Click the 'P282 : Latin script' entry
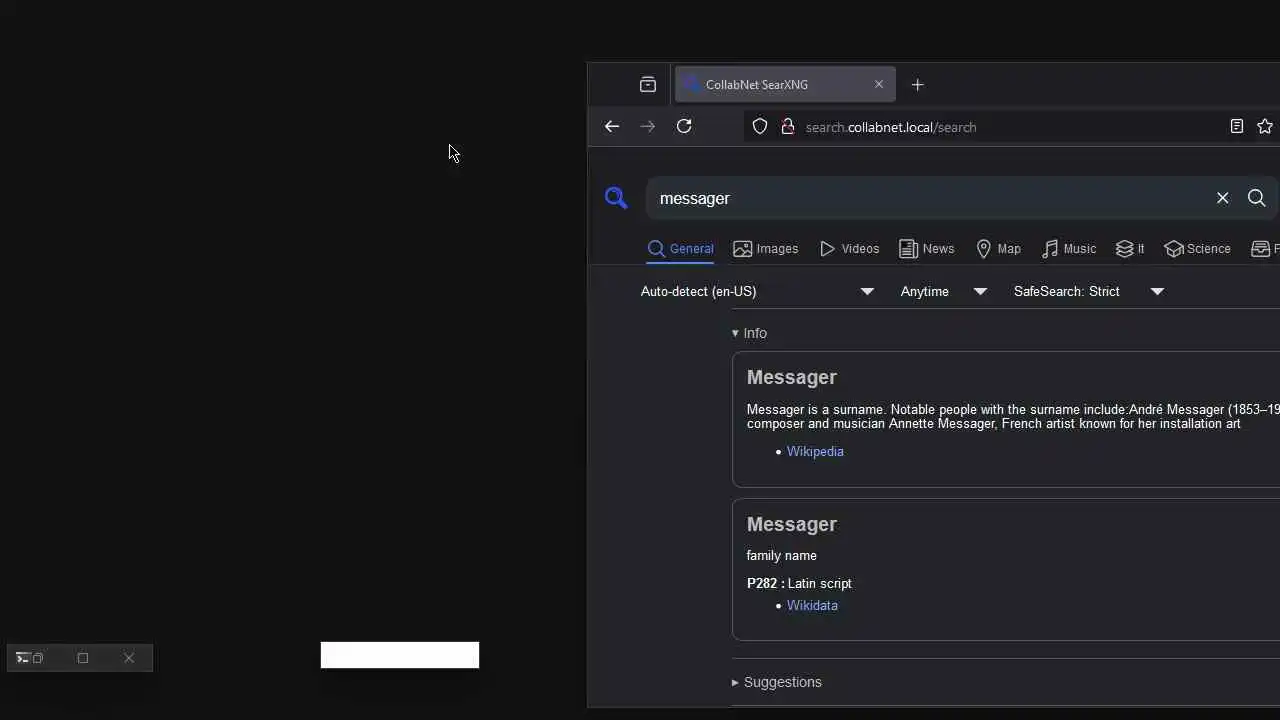This screenshot has width=1280, height=720. pyautogui.click(x=799, y=583)
